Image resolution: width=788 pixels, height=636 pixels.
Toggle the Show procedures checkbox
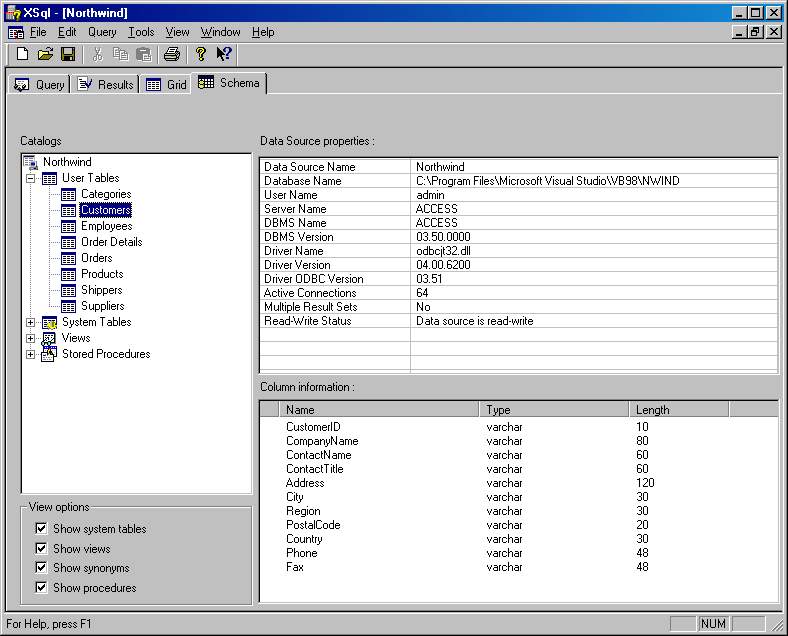coord(41,587)
